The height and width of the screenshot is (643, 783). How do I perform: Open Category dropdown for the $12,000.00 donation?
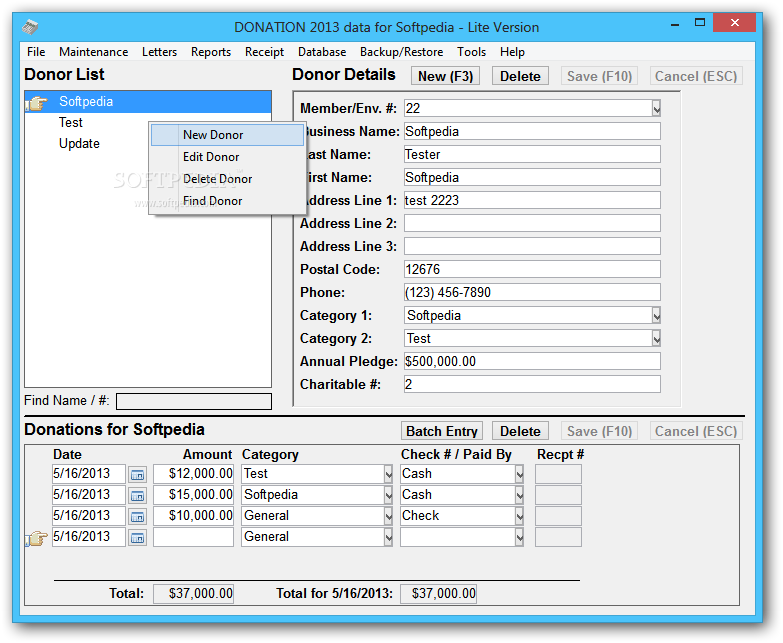point(389,474)
